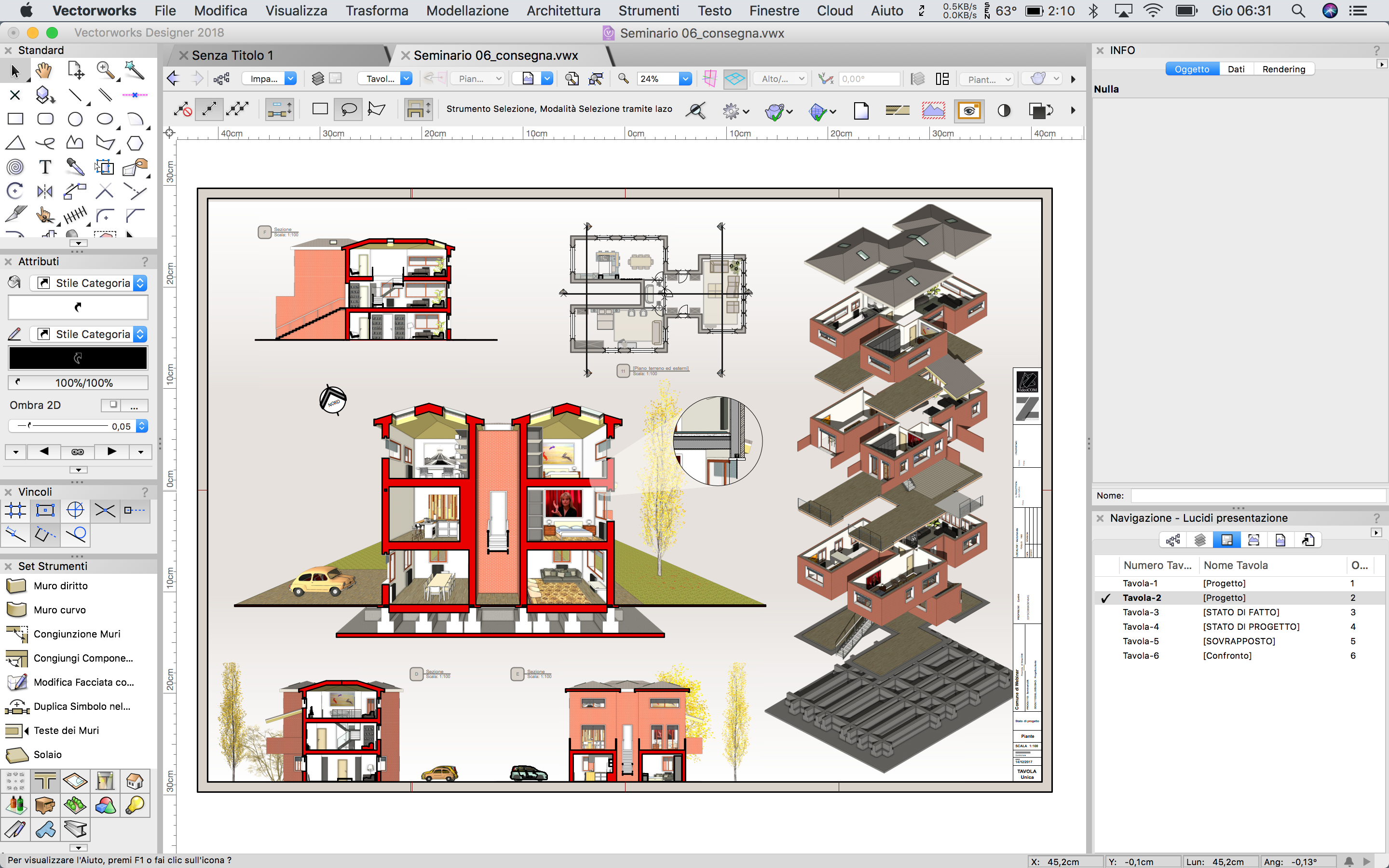Select the Muro diritto tool
This screenshot has width=1389, height=868.
pyautogui.click(x=60, y=585)
